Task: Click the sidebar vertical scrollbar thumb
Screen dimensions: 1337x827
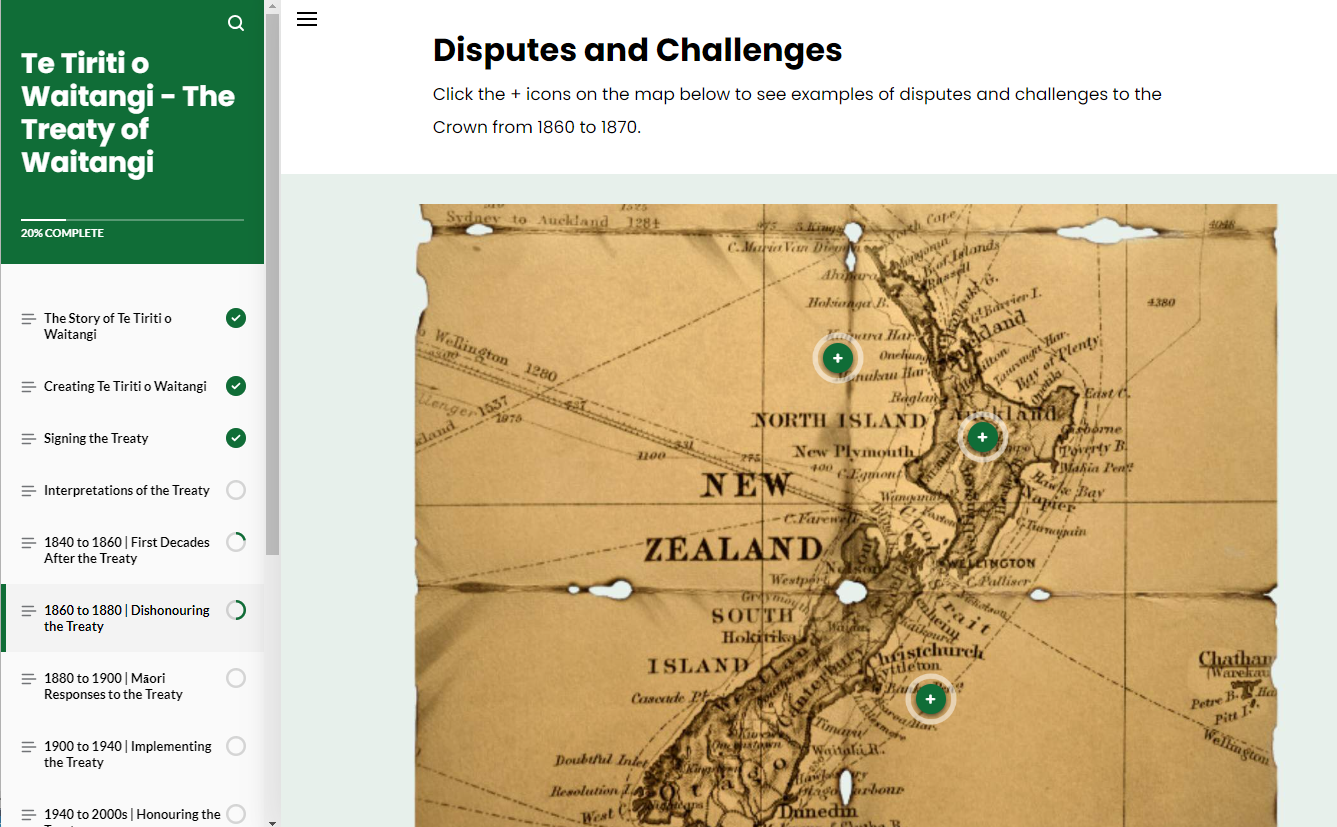Action: (272, 285)
